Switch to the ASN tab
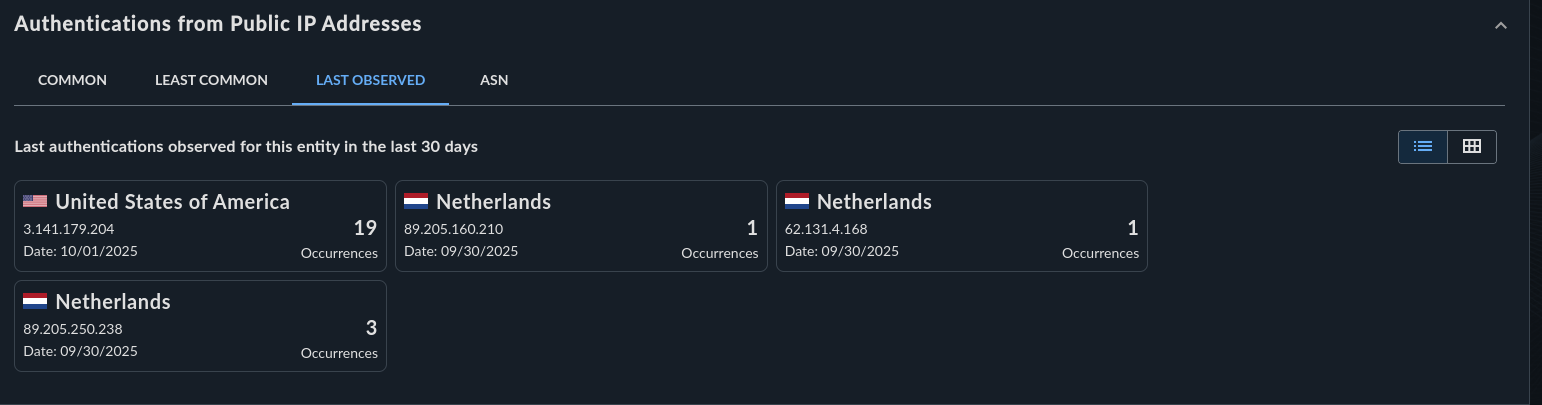 (x=494, y=80)
